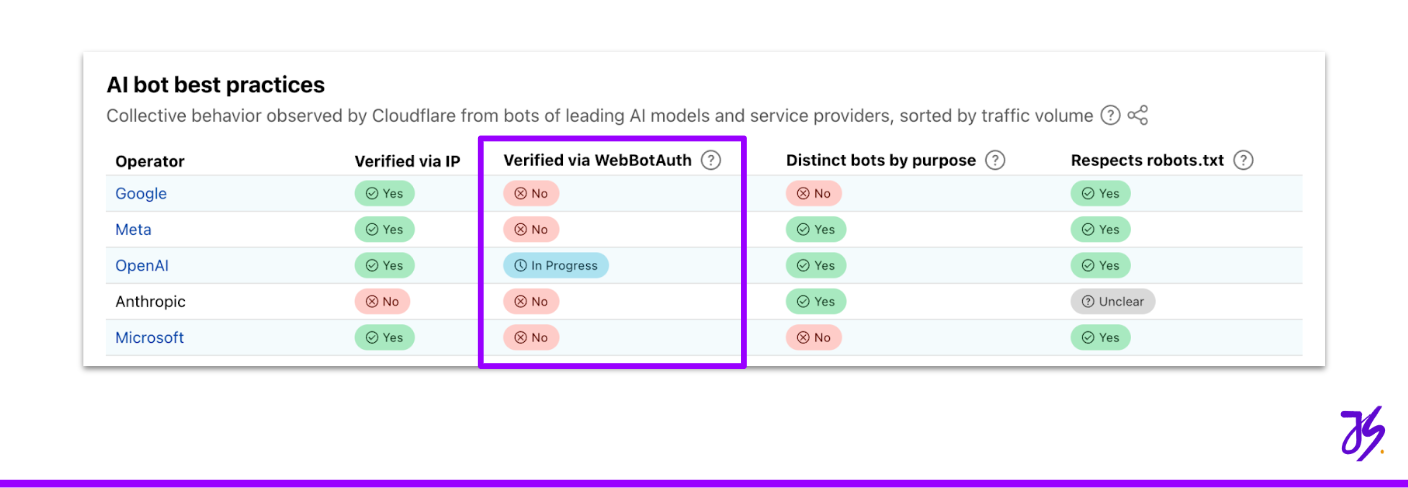
Task: Open the Google operator link
Action: pos(141,194)
